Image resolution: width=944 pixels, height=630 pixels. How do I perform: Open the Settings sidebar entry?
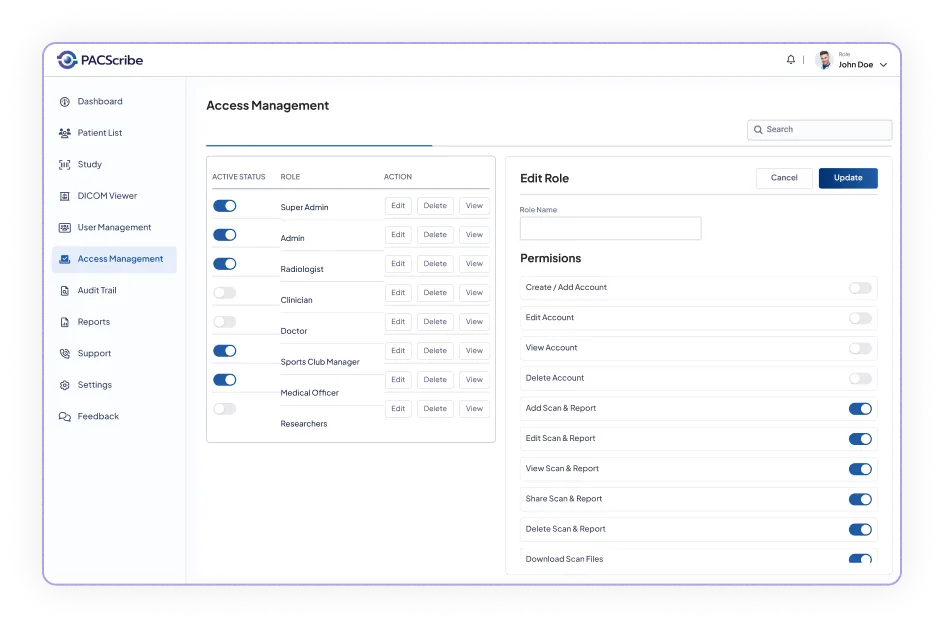tap(63, 384)
